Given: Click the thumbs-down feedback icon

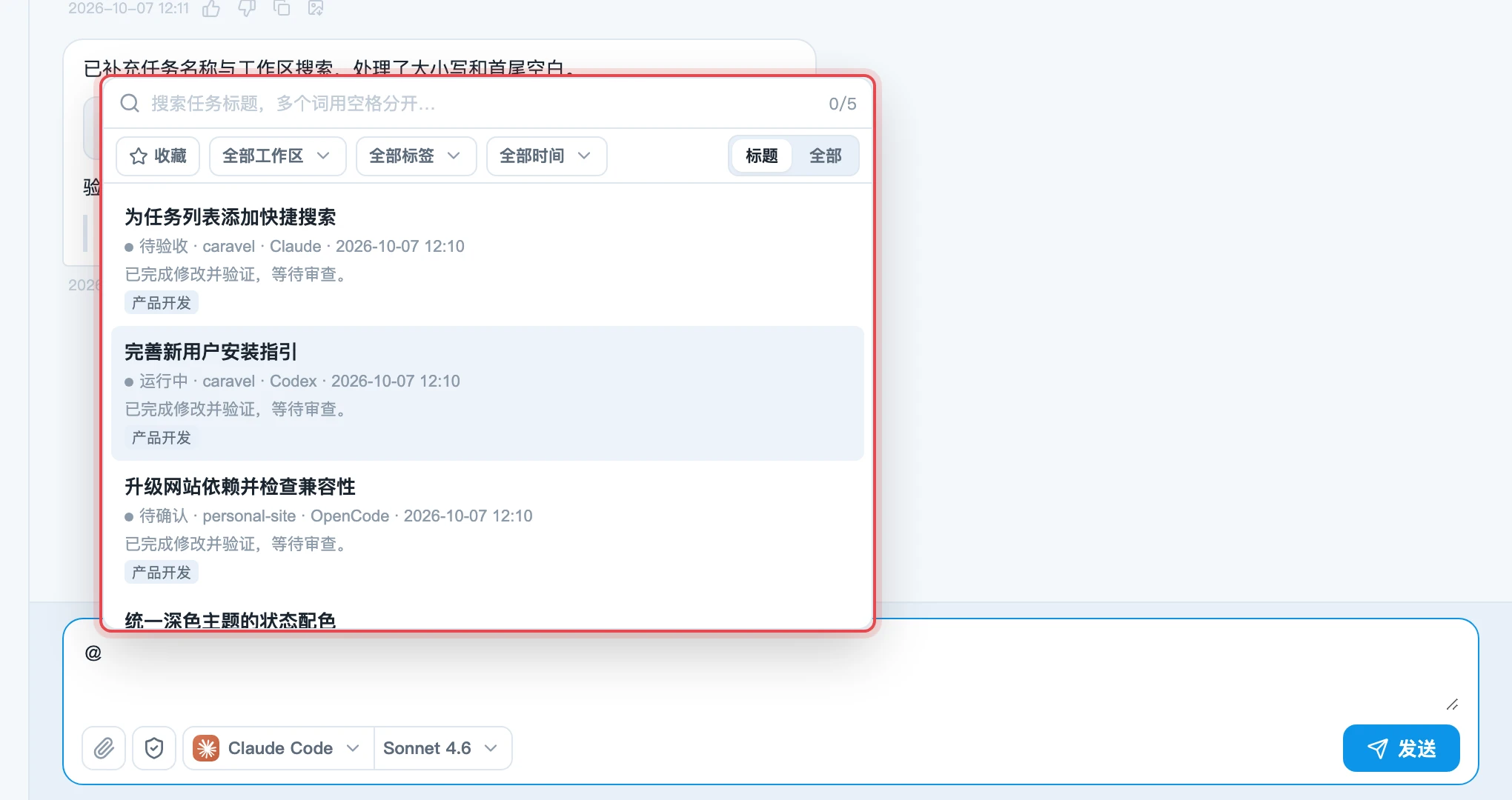Looking at the screenshot, I should (x=247, y=9).
